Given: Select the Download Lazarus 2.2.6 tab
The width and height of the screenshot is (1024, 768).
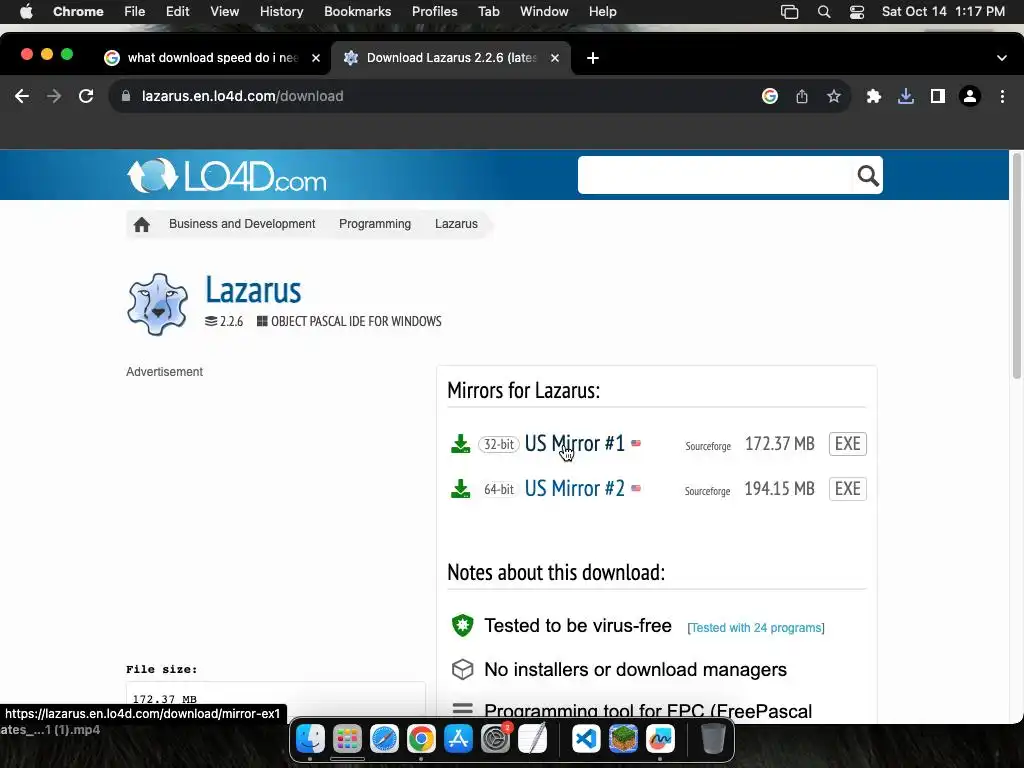Looking at the screenshot, I should point(451,57).
